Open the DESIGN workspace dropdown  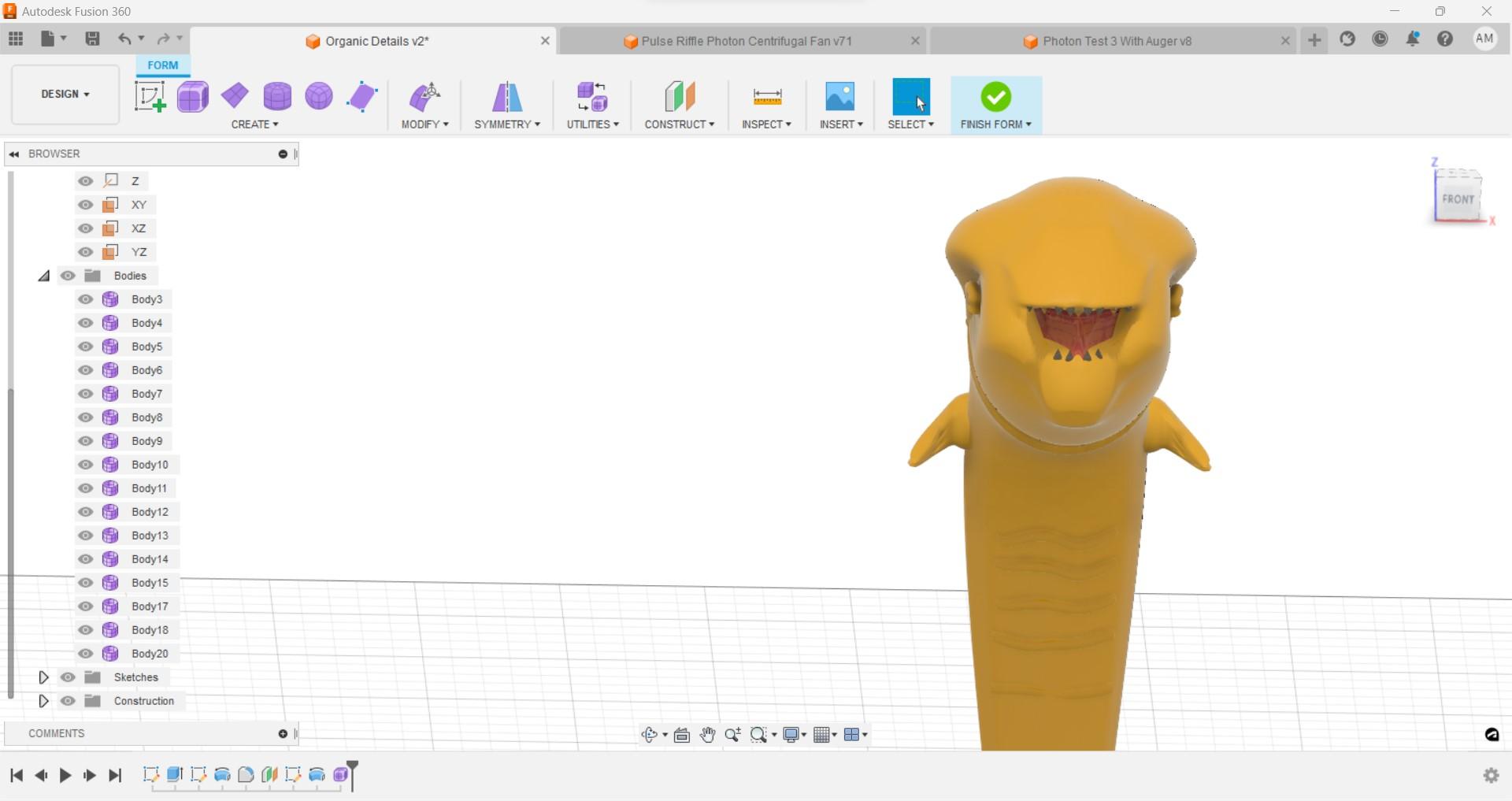click(65, 94)
